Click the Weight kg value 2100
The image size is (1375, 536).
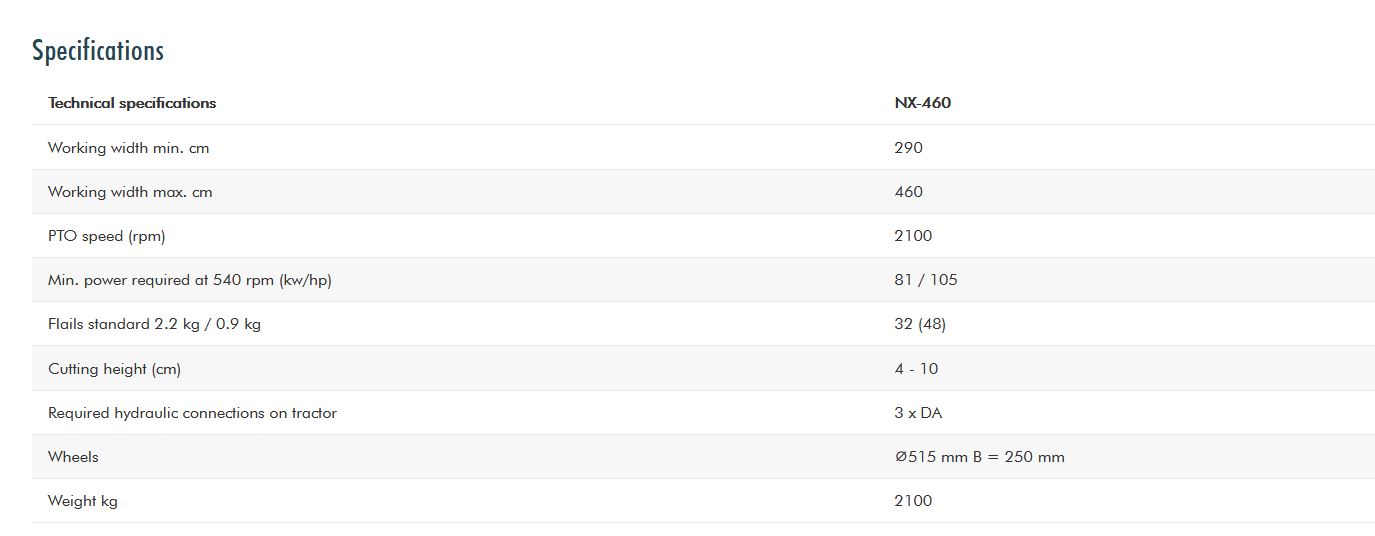[x=913, y=501]
